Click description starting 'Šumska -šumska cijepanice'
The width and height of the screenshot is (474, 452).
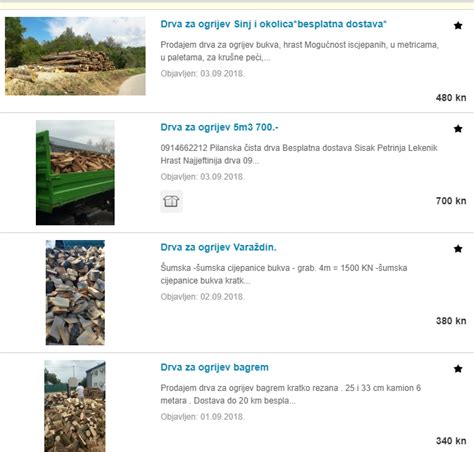pos(284,274)
